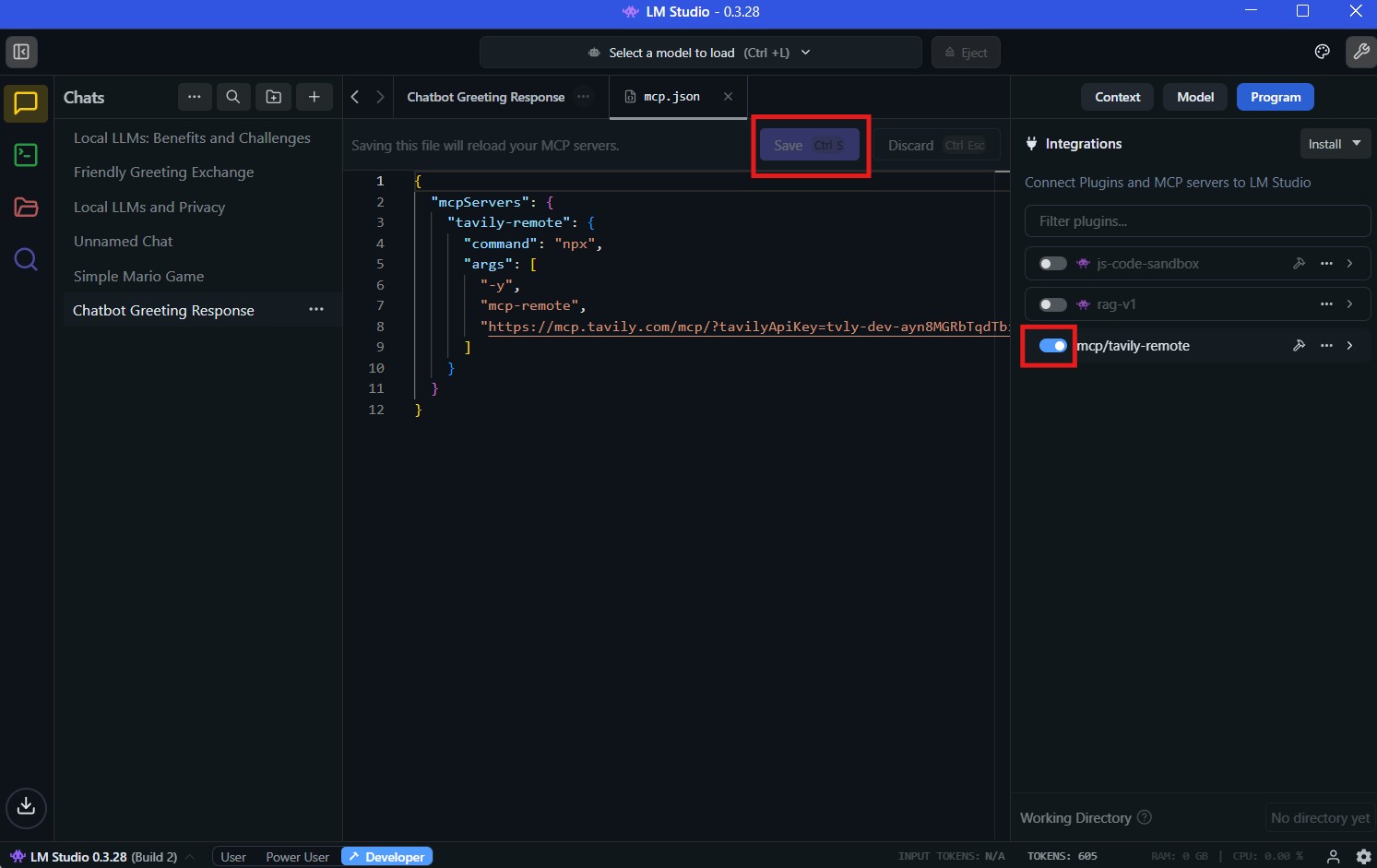Search chats with the magnifier icon

(x=233, y=97)
